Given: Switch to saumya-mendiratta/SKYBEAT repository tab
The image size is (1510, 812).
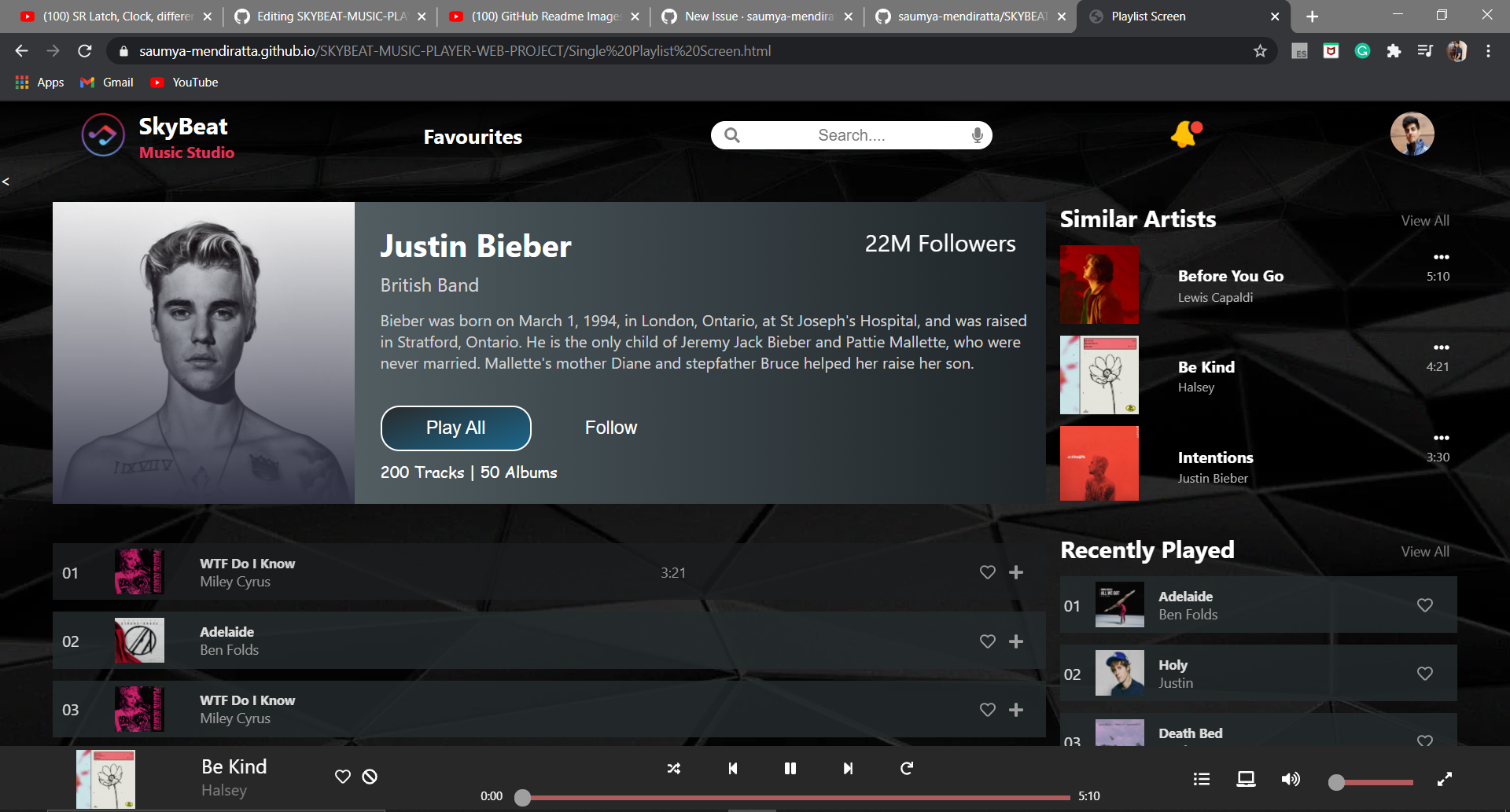Looking at the screenshot, I should tap(971, 17).
